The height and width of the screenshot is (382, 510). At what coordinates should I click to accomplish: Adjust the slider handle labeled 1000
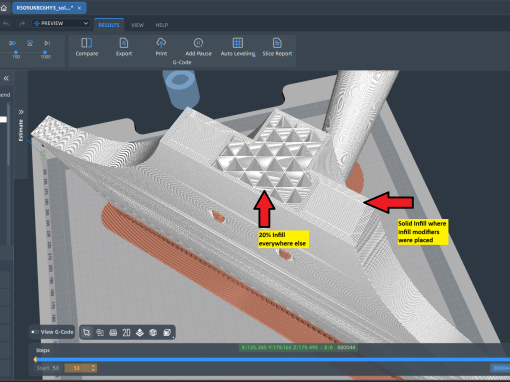[45, 52]
